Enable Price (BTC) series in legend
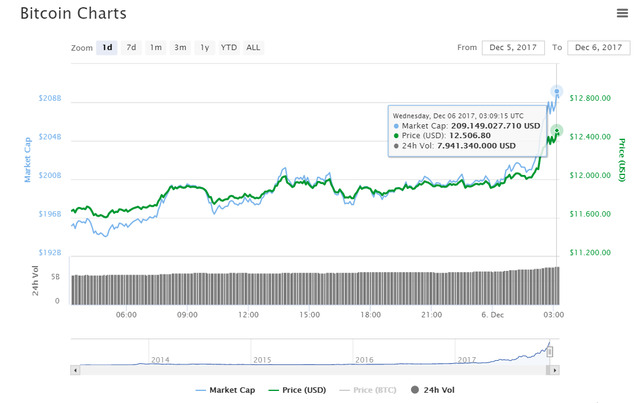Viewport: 640px width, 403px height. (x=369, y=390)
